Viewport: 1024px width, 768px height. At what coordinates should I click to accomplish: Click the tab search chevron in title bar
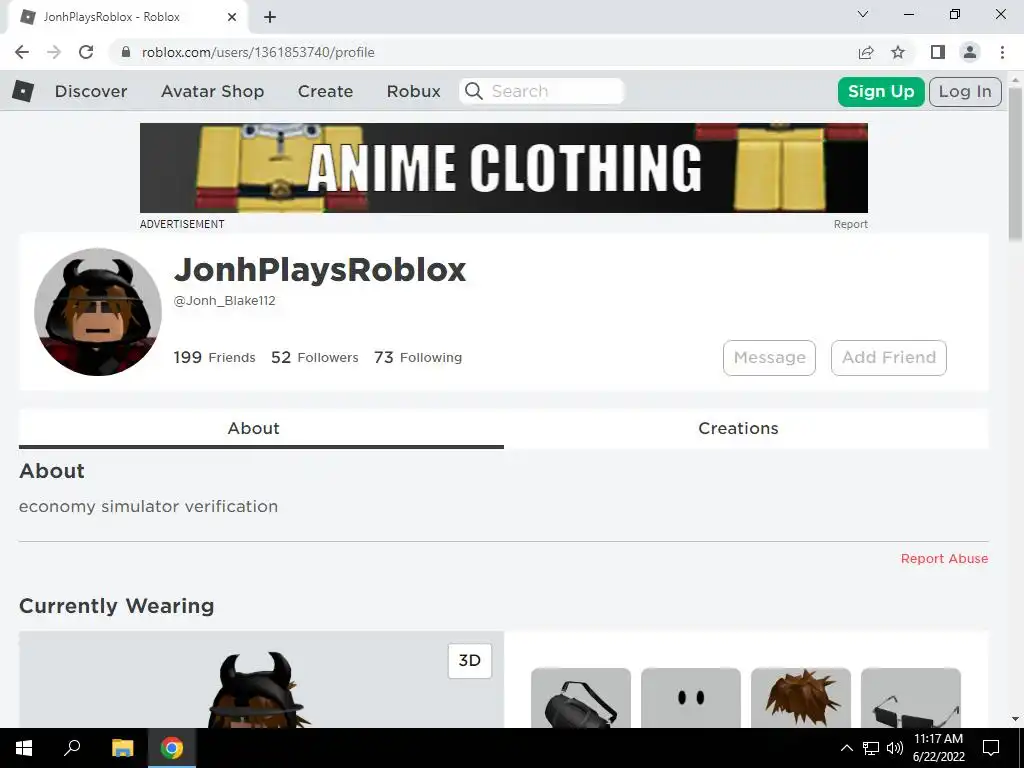click(x=863, y=14)
